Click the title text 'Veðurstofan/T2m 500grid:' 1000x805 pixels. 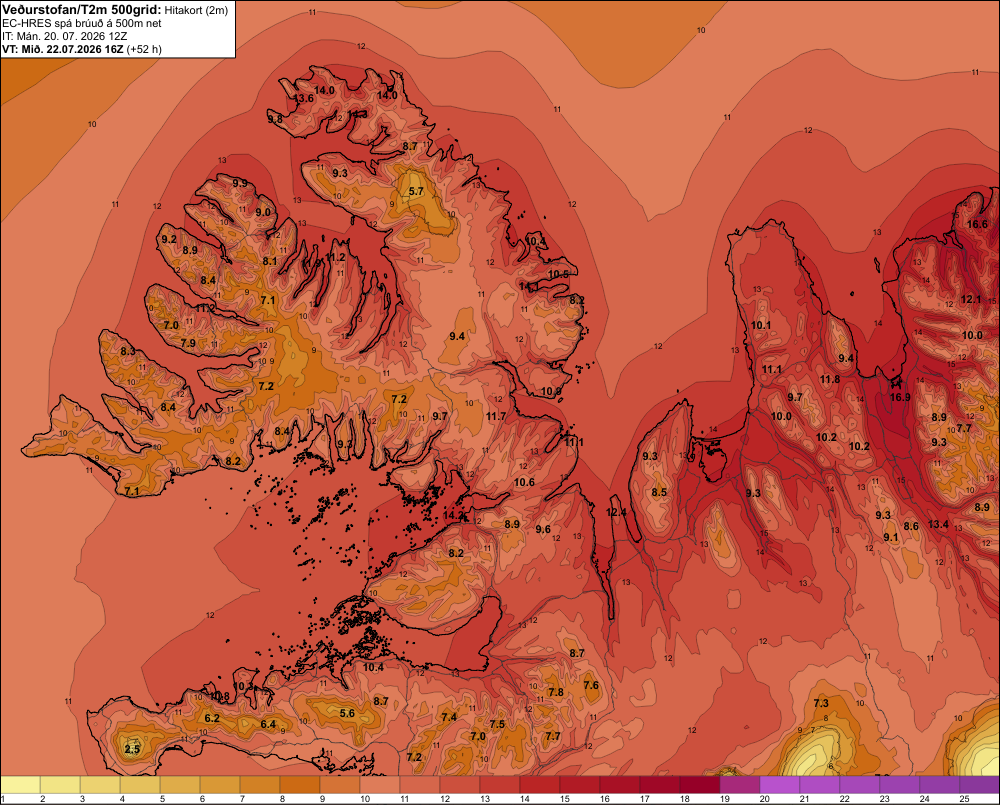pyautogui.click(x=82, y=9)
